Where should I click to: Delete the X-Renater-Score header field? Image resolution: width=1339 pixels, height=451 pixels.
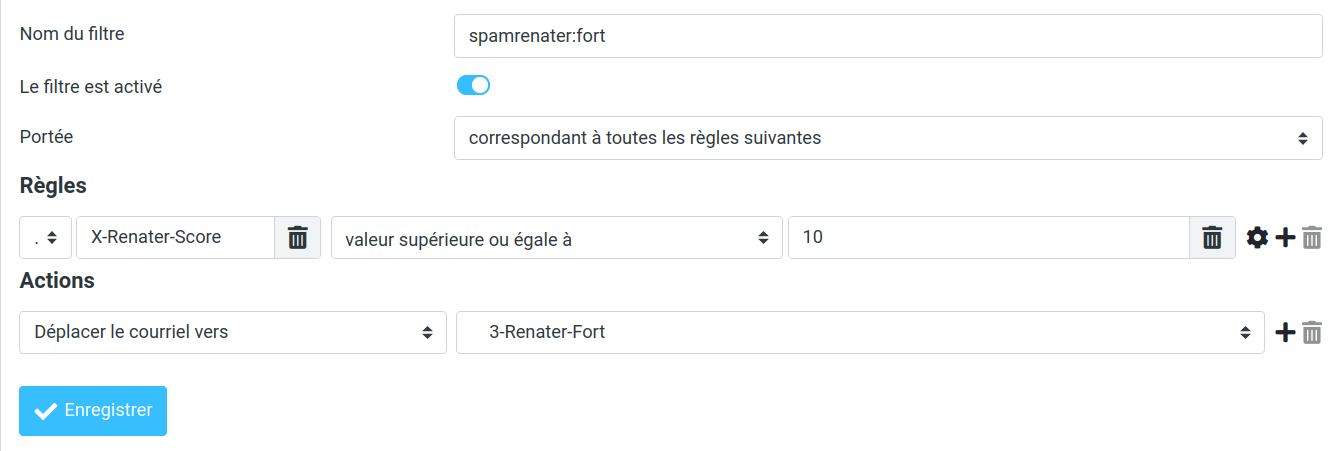(x=297, y=238)
